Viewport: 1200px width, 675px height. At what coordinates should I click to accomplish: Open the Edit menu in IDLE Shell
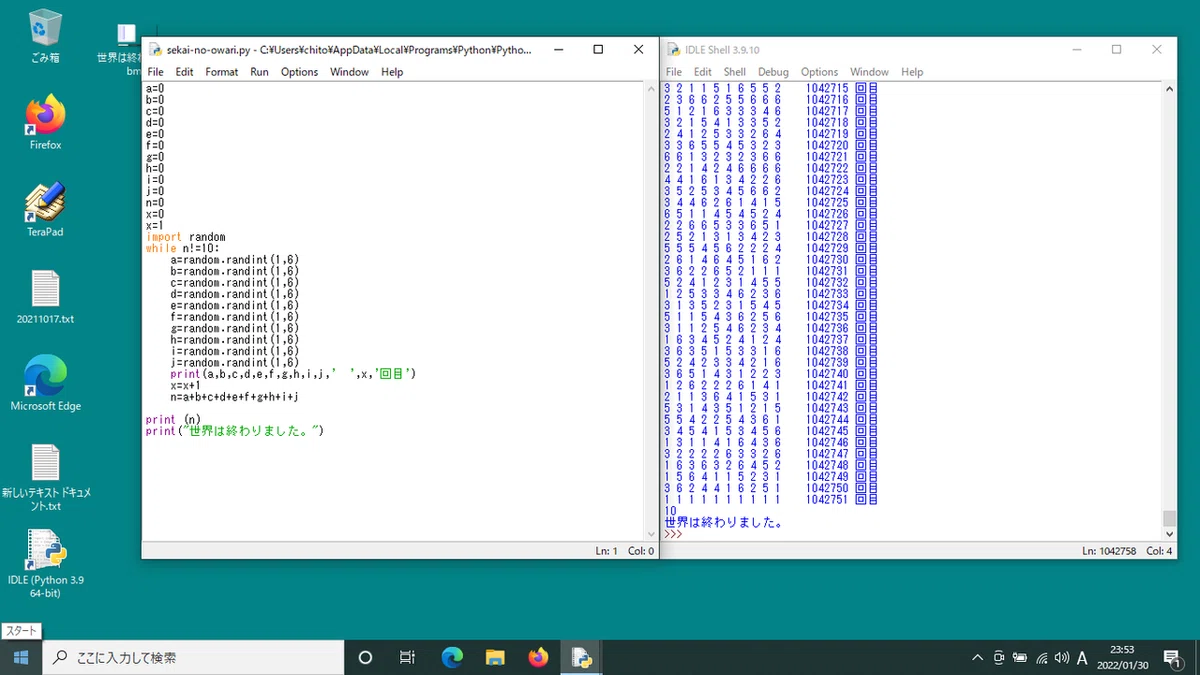703,72
